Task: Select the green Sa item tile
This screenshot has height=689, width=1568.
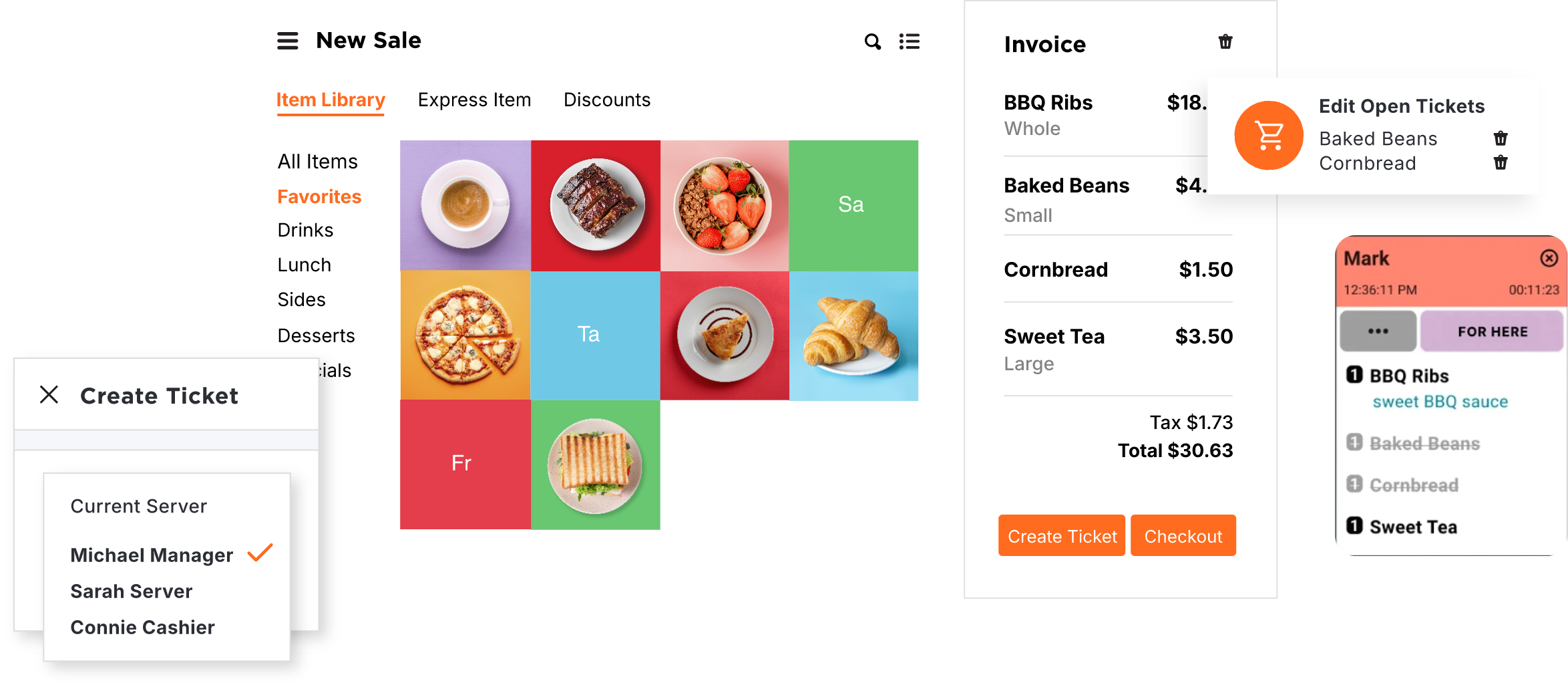Action: pyautogui.click(x=853, y=204)
